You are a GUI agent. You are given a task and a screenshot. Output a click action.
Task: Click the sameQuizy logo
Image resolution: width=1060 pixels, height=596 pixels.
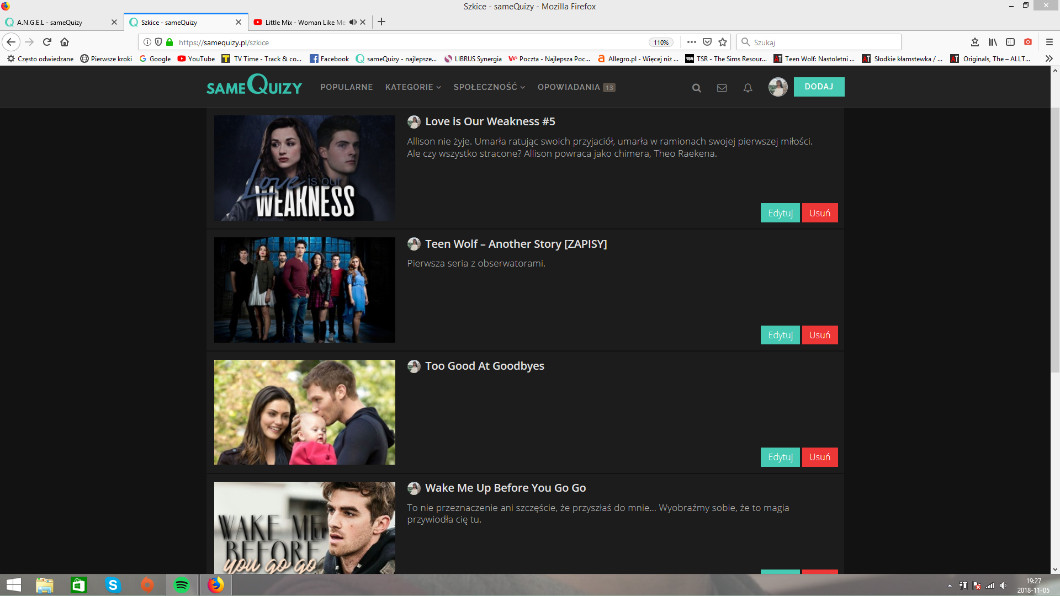click(x=254, y=87)
